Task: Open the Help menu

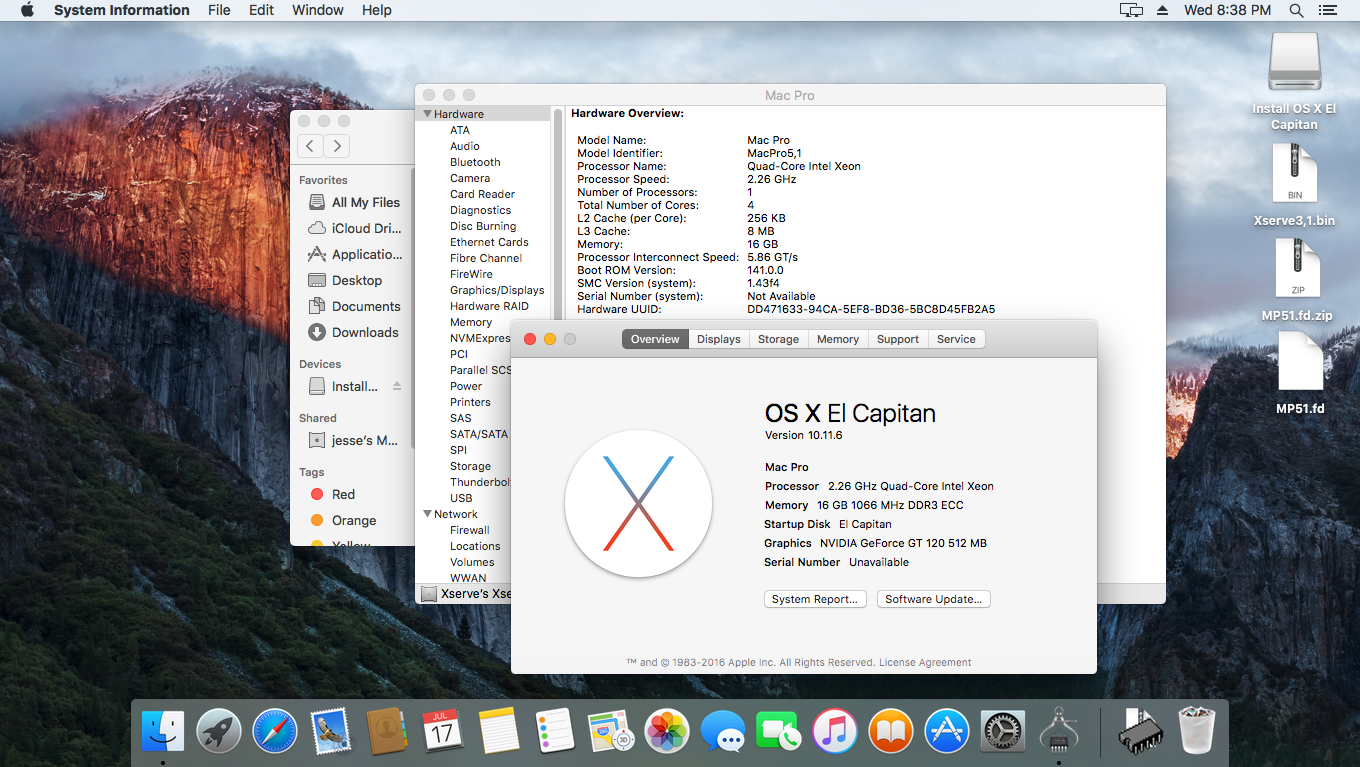Action: coord(377,10)
